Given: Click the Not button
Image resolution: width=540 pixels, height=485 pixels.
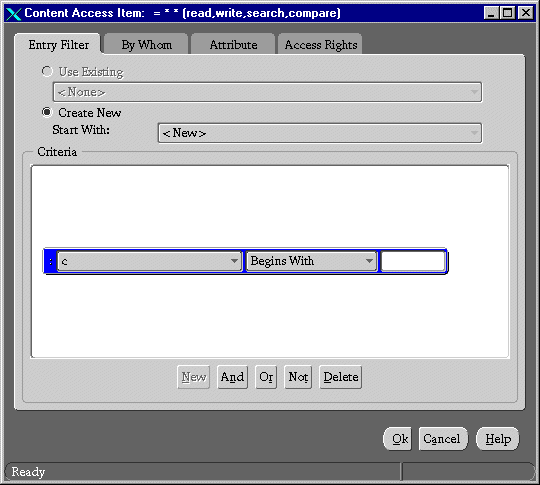Looking at the screenshot, I should pos(298,377).
